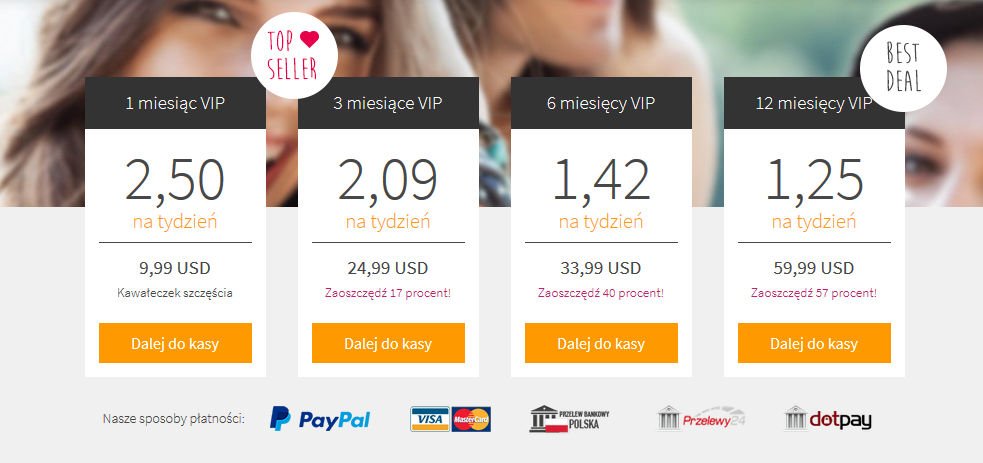Choose the dotpay payment logo
Screen dimensions: 983x463
click(x=828, y=418)
